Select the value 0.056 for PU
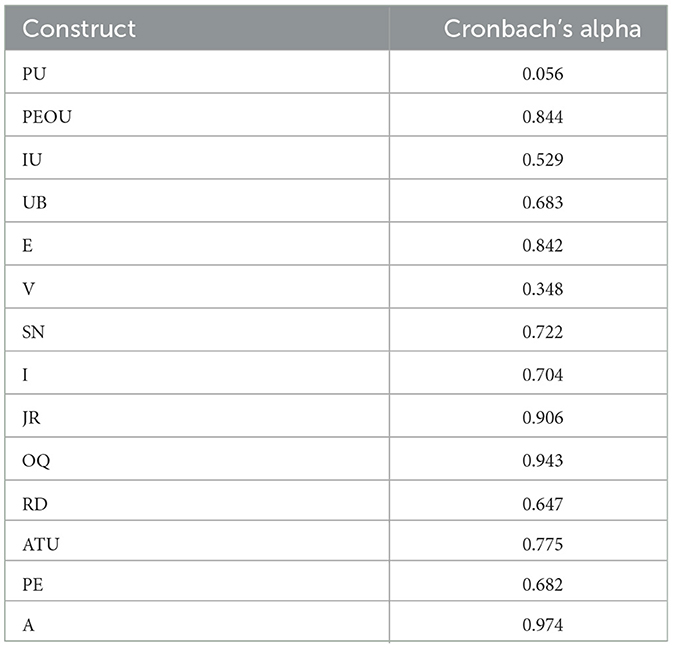This screenshot has width=673, height=648. point(543,74)
